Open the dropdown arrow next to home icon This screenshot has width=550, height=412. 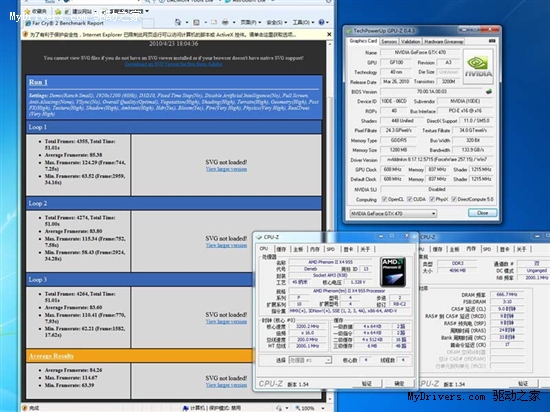pyautogui.click(x=187, y=22)
